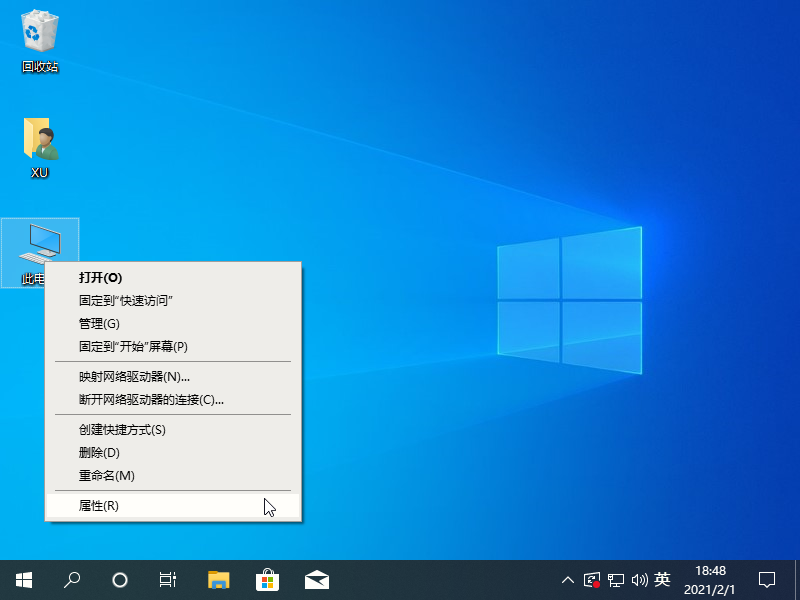Image resolution: width=800 pixels, height=600 pixels.
Task: Launch Microsoft Store from the taskbar
Action: click(267, 579)
